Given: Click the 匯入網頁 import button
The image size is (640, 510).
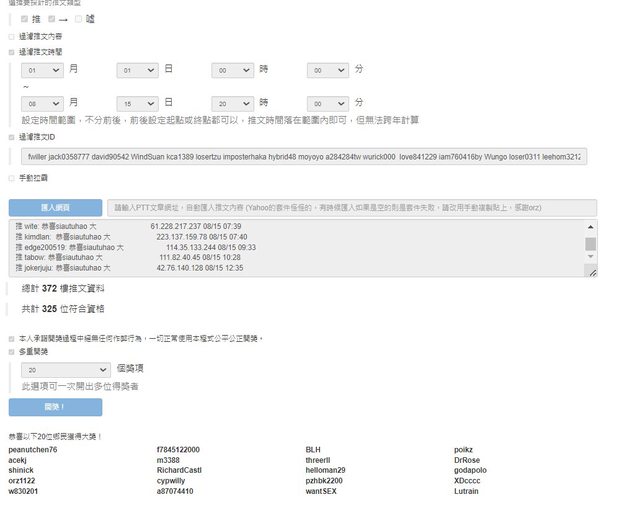Looking at the screenshot, I should pyautogui.click(x=55, y=208).
